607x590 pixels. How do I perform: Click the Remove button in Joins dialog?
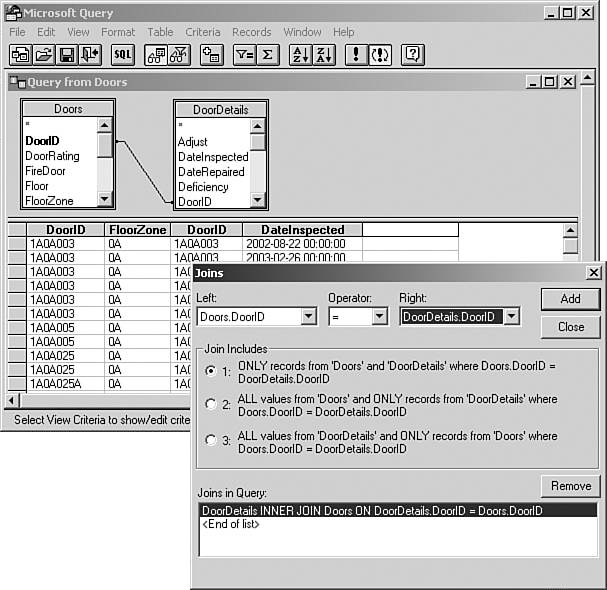coord(571,486)
